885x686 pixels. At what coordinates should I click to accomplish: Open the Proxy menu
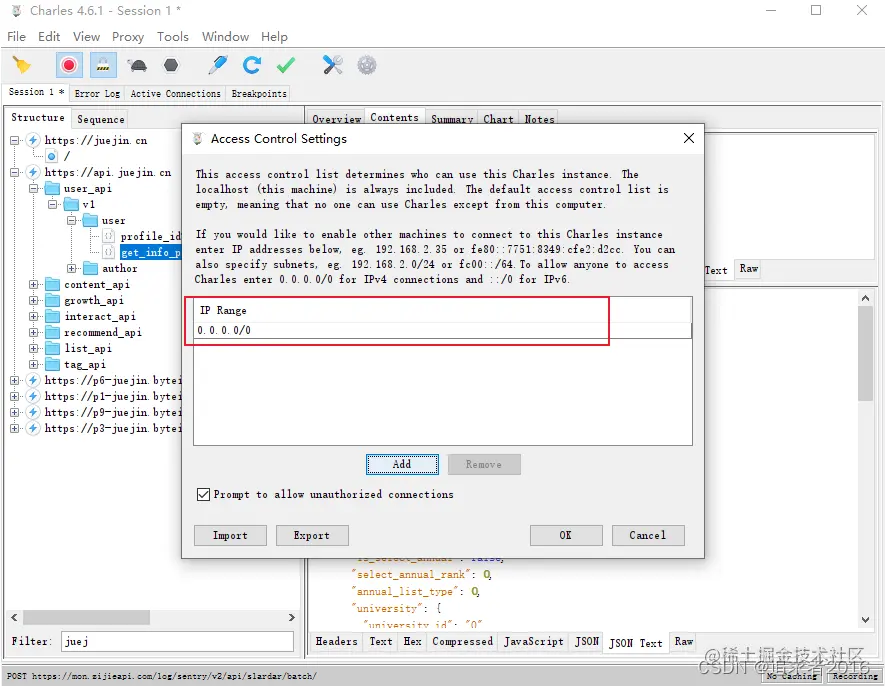pyautogui.click(x=128, y=37)
